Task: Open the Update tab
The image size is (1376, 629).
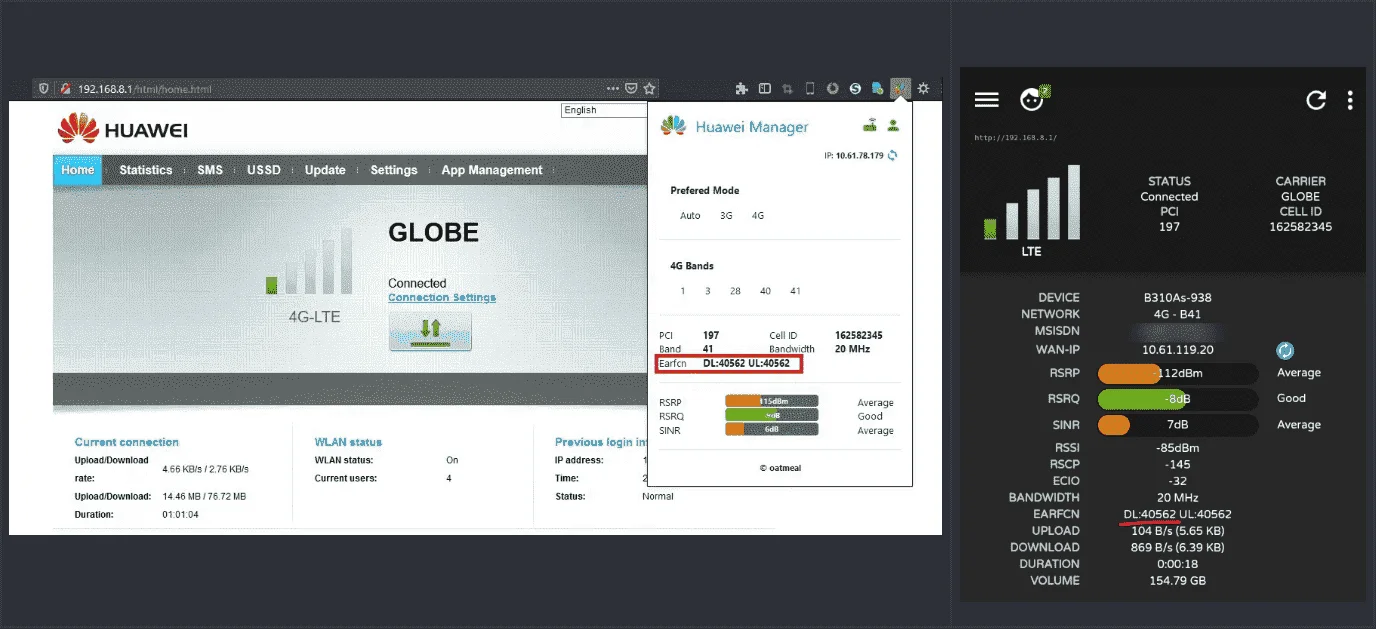Action: click(x=325, y=170)
